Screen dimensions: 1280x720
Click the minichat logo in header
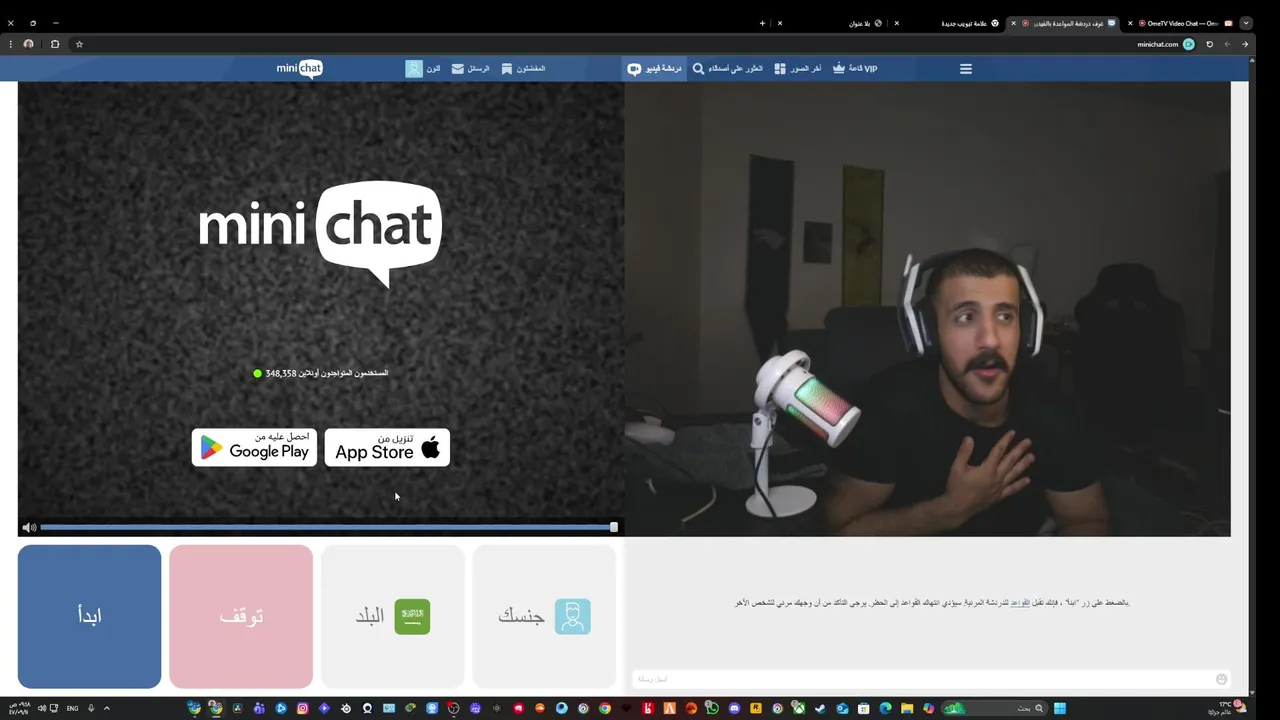[300, 69]
